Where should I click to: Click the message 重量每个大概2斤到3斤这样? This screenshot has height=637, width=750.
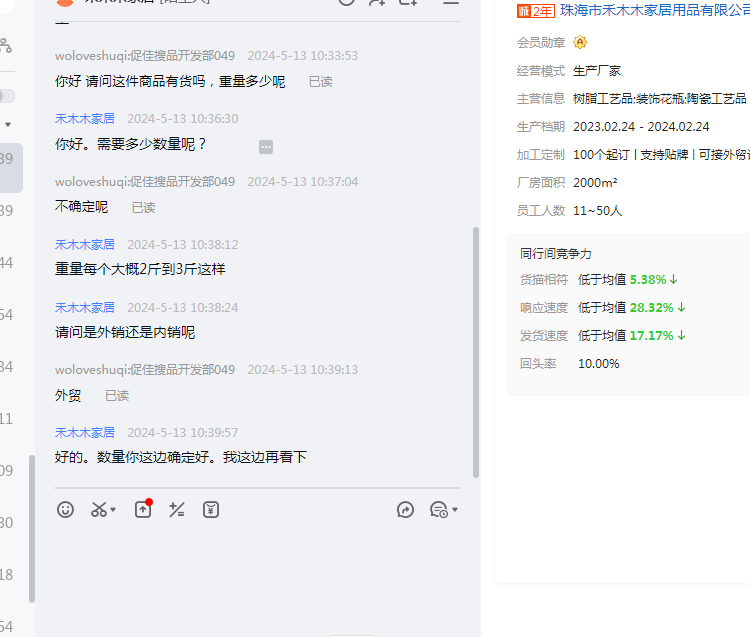140,269
